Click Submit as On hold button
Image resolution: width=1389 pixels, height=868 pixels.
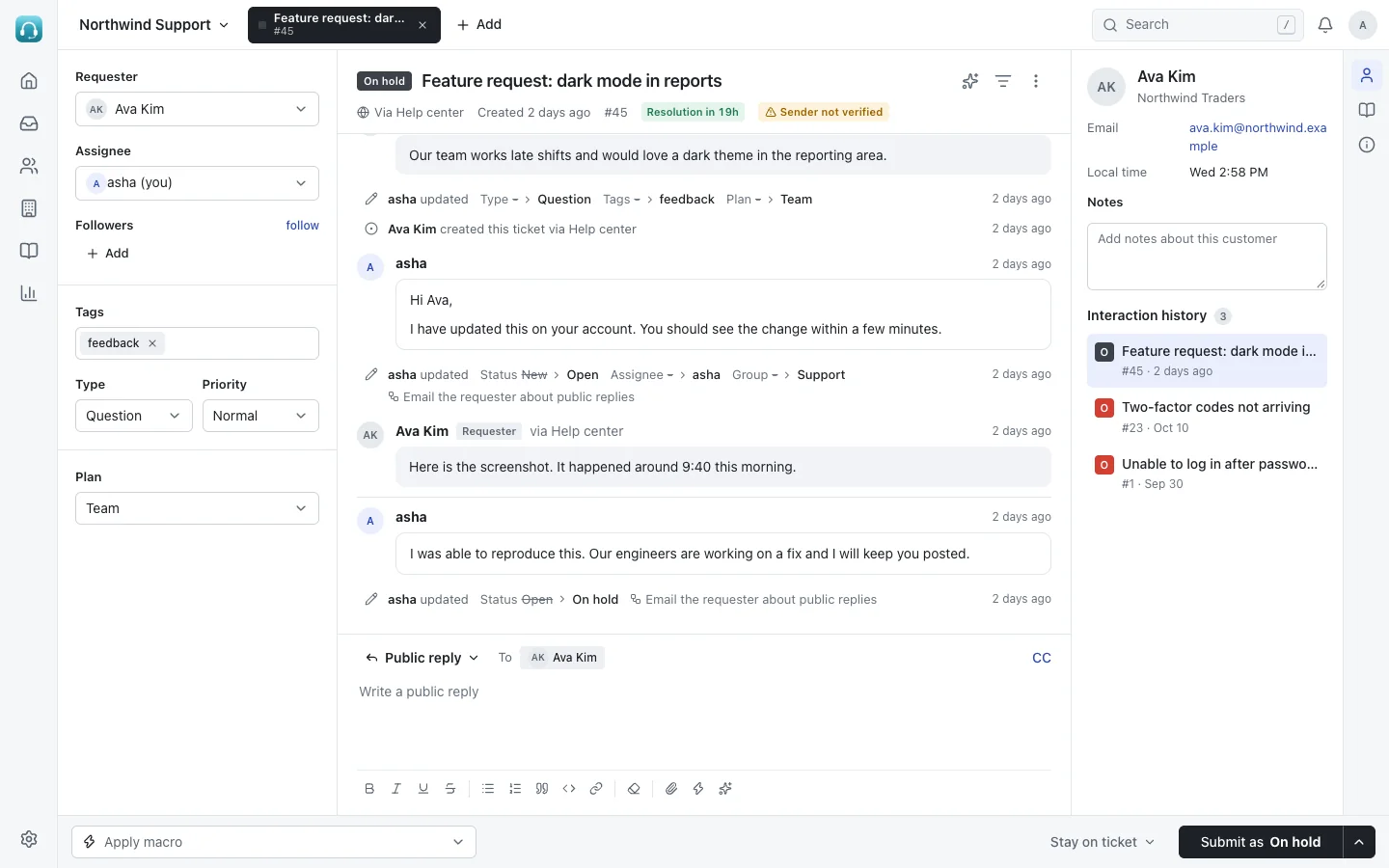(x=1261, y=842)
